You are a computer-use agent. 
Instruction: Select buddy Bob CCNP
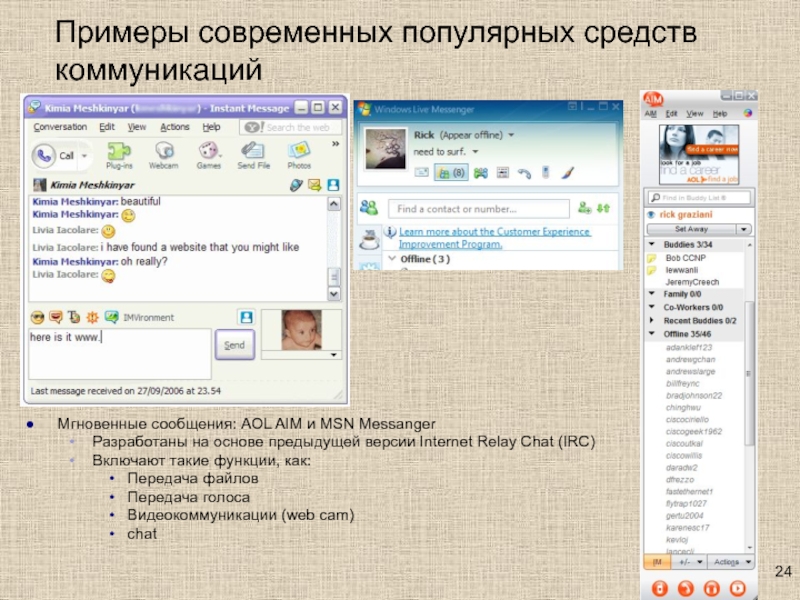685,258
